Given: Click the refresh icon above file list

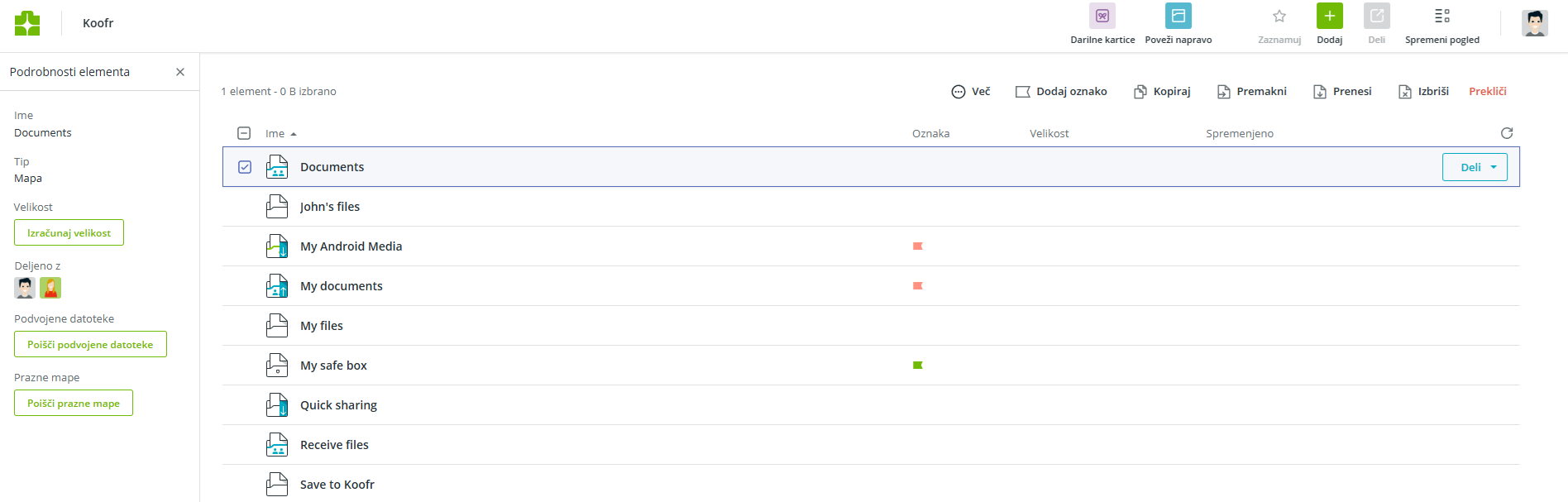Looking at the screenshot, I should coord(1507,133).
